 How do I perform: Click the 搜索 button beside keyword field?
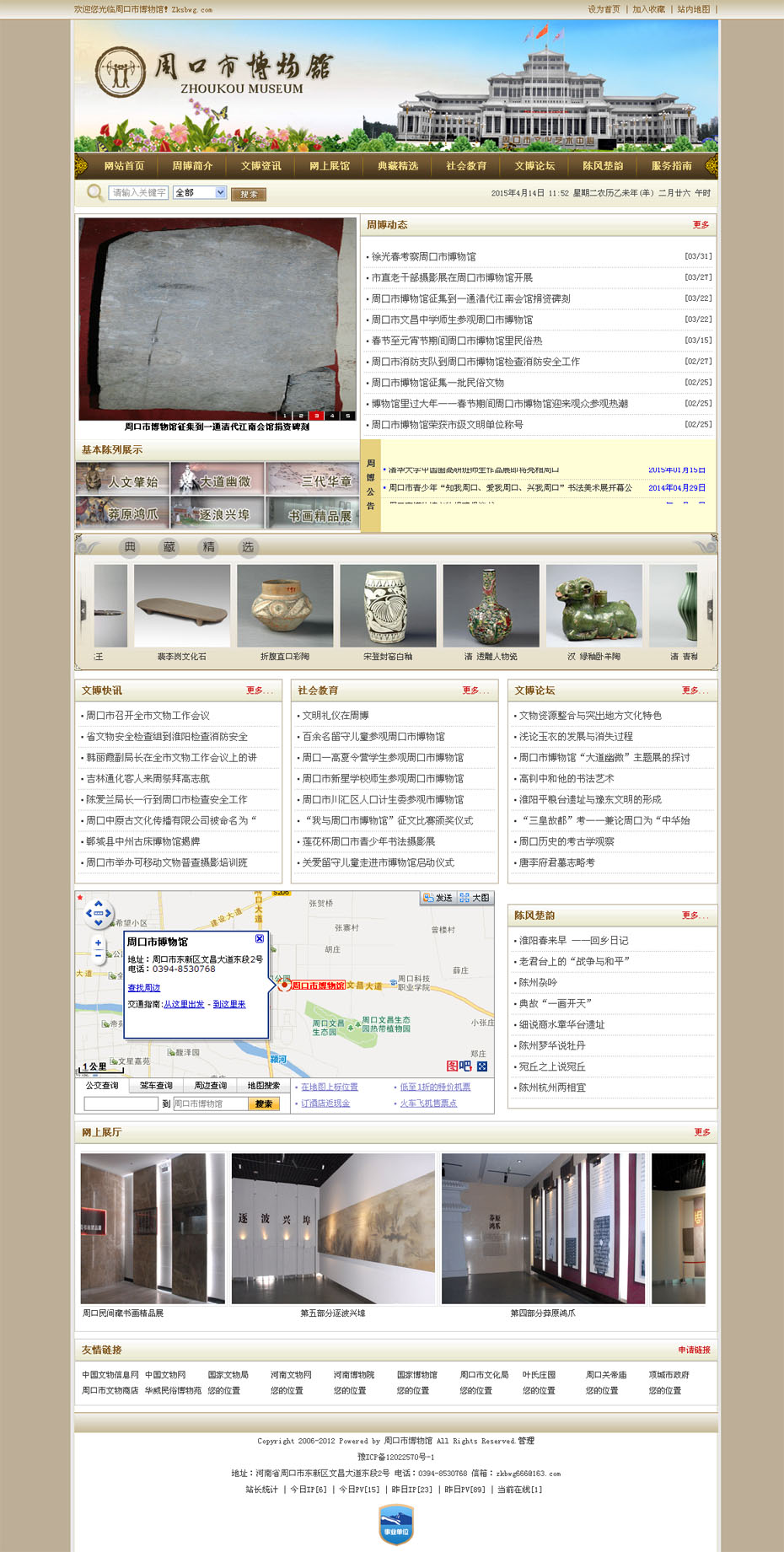tap(249, 194)
